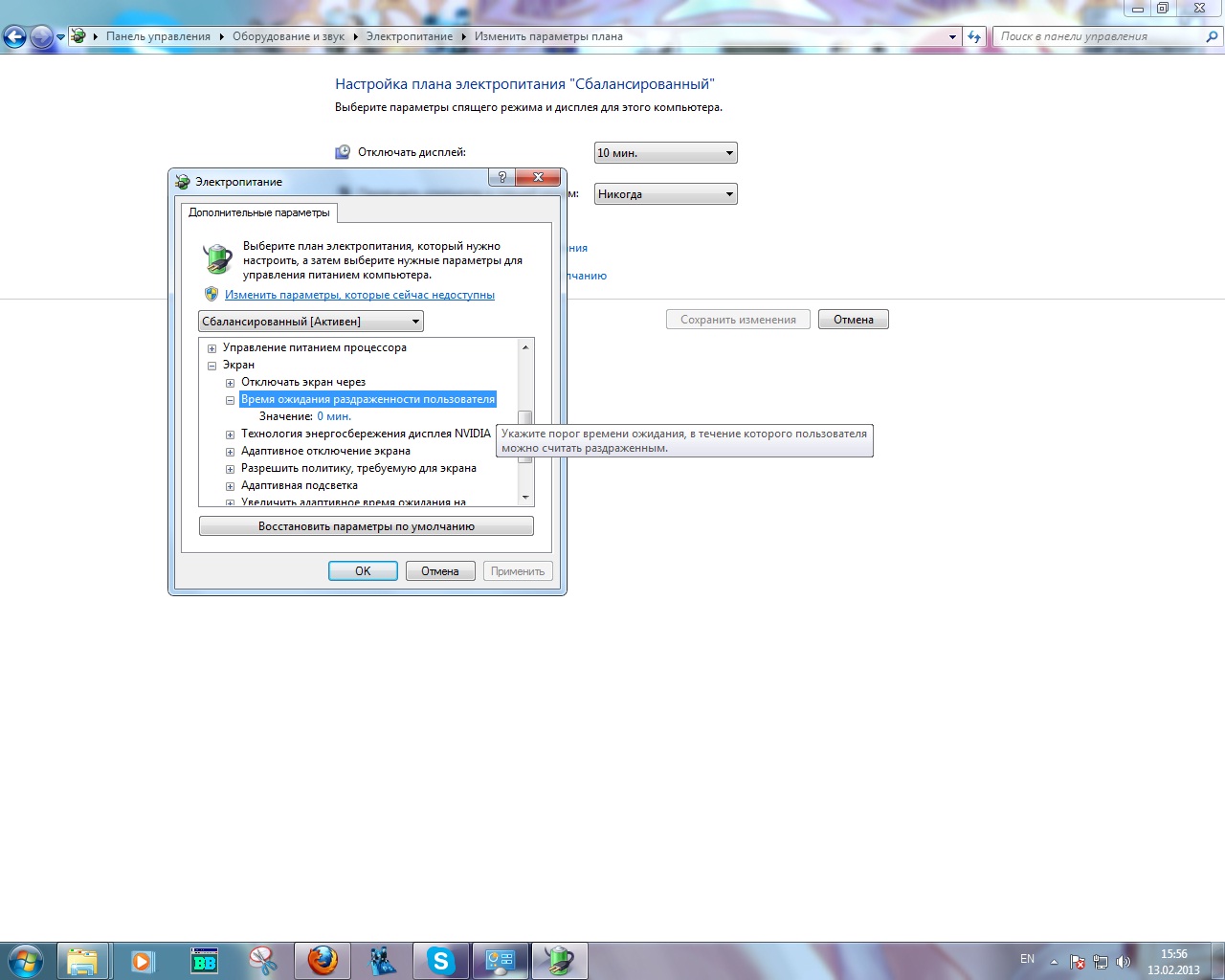This screenshot has height=980, width=1225.
Task: Open media player icon in taskbar
Action: 143,960
